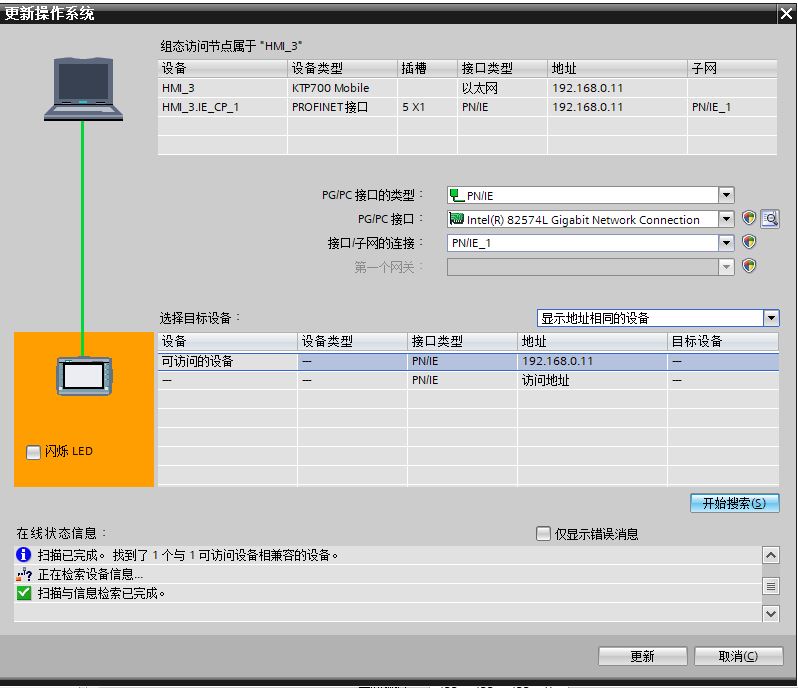This screenshot has height=688, width=798.
Task: Open the PG/PC interface type dropdown
Action: point(726,195)
